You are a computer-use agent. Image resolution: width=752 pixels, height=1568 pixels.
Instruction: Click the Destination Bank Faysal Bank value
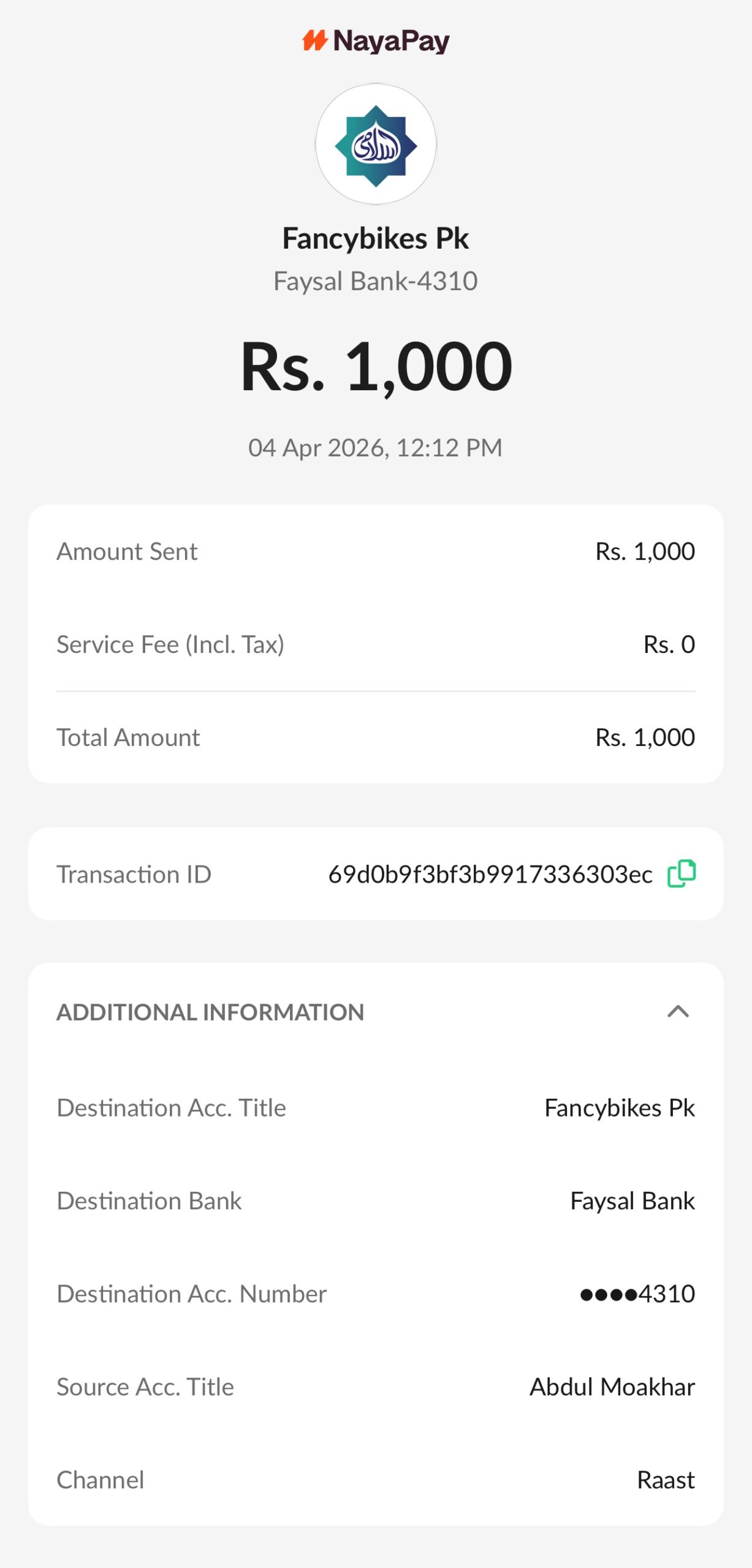632,1201
